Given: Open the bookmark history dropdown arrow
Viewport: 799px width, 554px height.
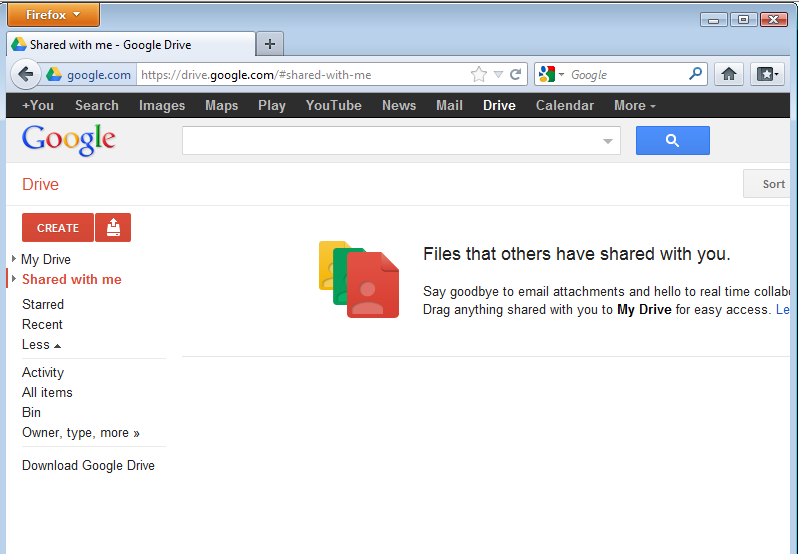Looking at the screenshot, I should (498, 75).
